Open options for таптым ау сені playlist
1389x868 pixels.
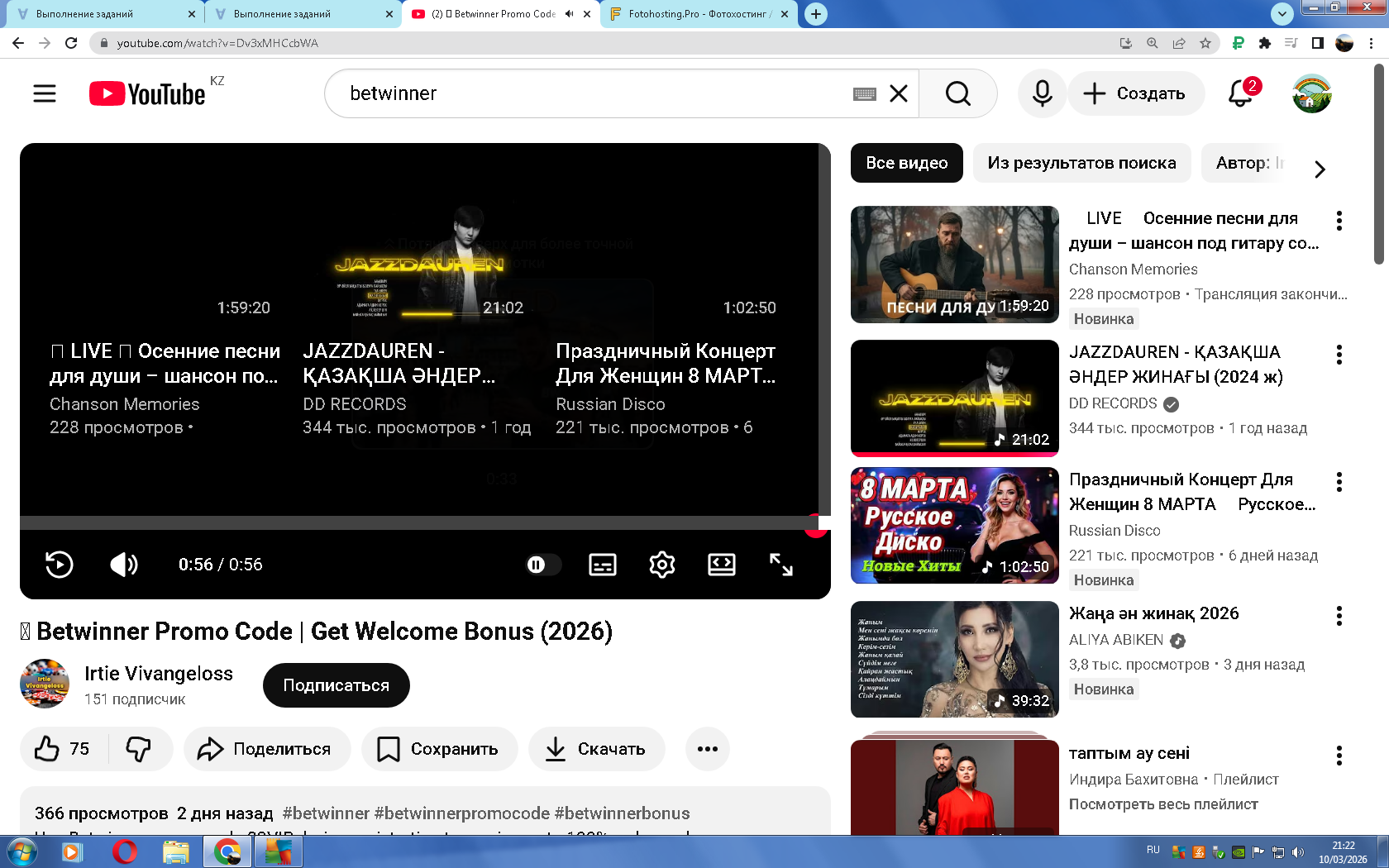[x=1339, y=756]
